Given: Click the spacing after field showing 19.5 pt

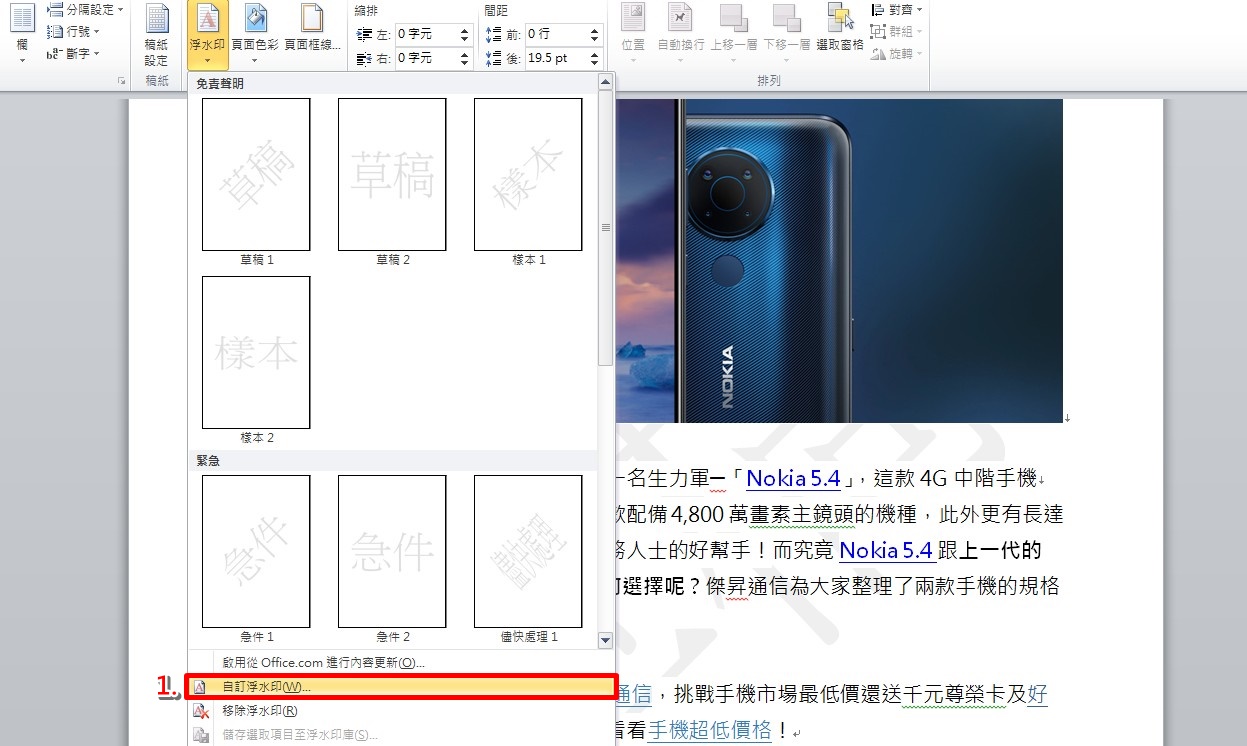Looking at the screenshot, I should tap(557, 58).
